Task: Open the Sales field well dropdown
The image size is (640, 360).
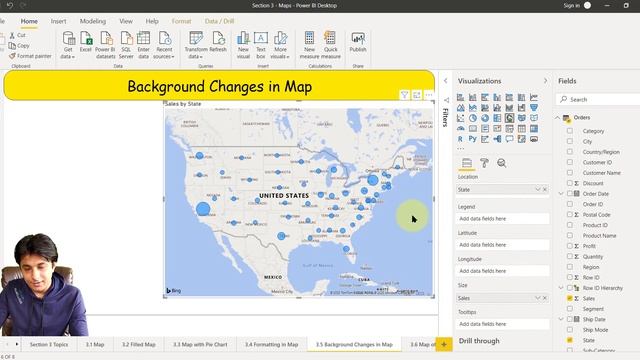Action: 538,298
